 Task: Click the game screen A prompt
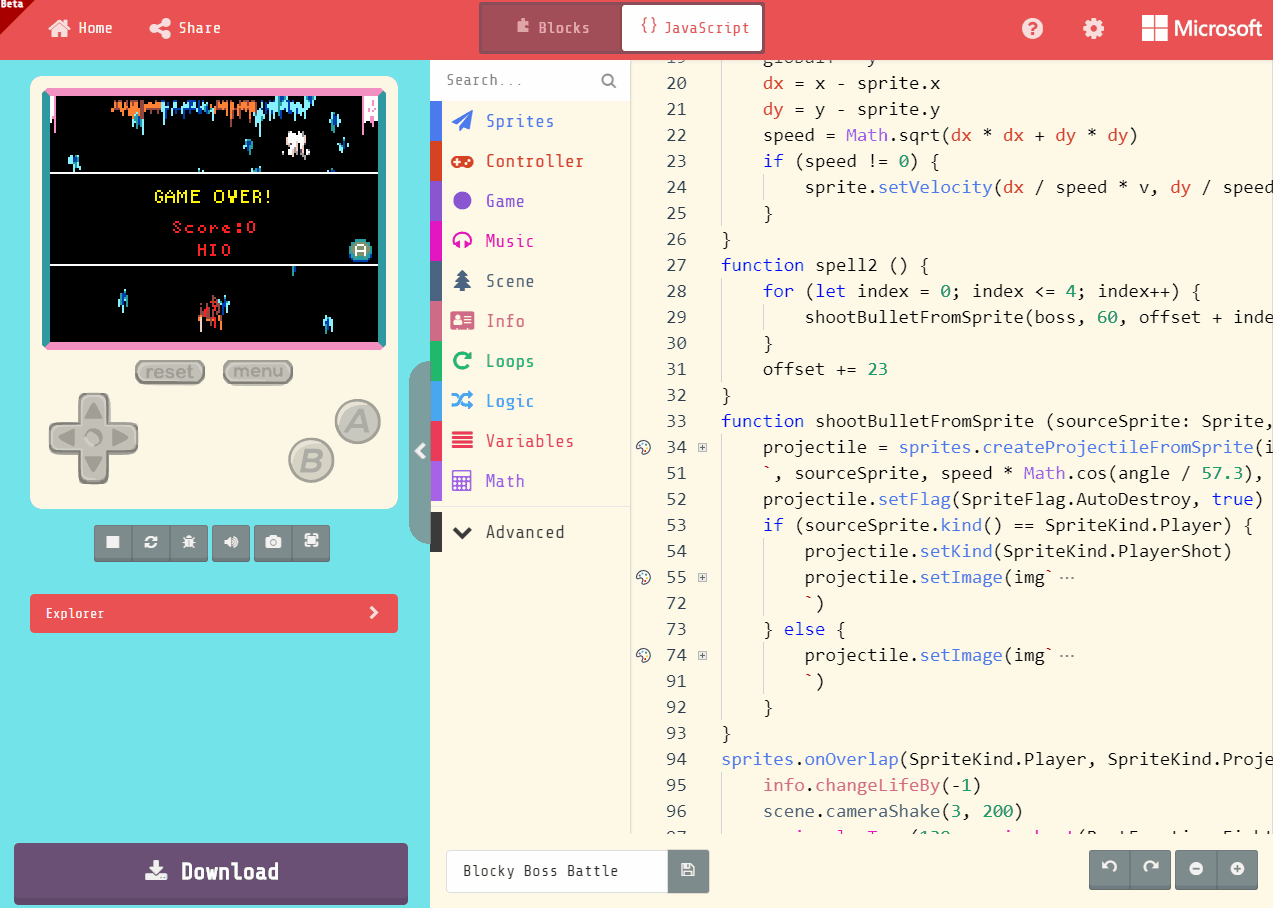(x=361, y=250)
